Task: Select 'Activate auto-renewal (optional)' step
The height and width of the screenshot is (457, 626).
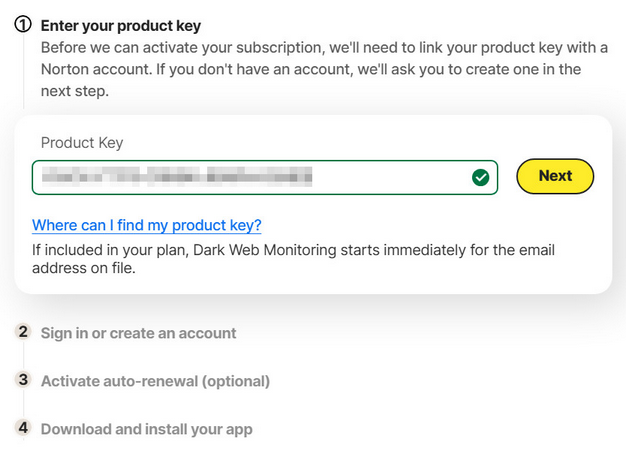Action: [x=155, y=381]
